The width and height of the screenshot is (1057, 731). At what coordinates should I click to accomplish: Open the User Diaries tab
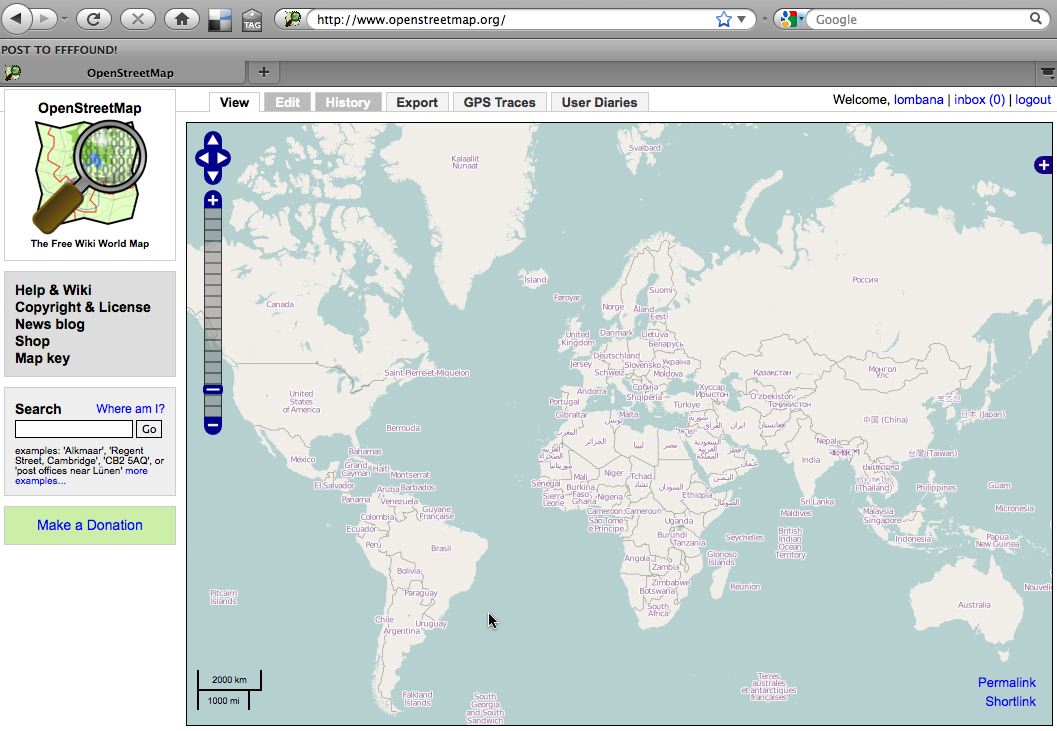pyautogui.click(x=599, y=103)
